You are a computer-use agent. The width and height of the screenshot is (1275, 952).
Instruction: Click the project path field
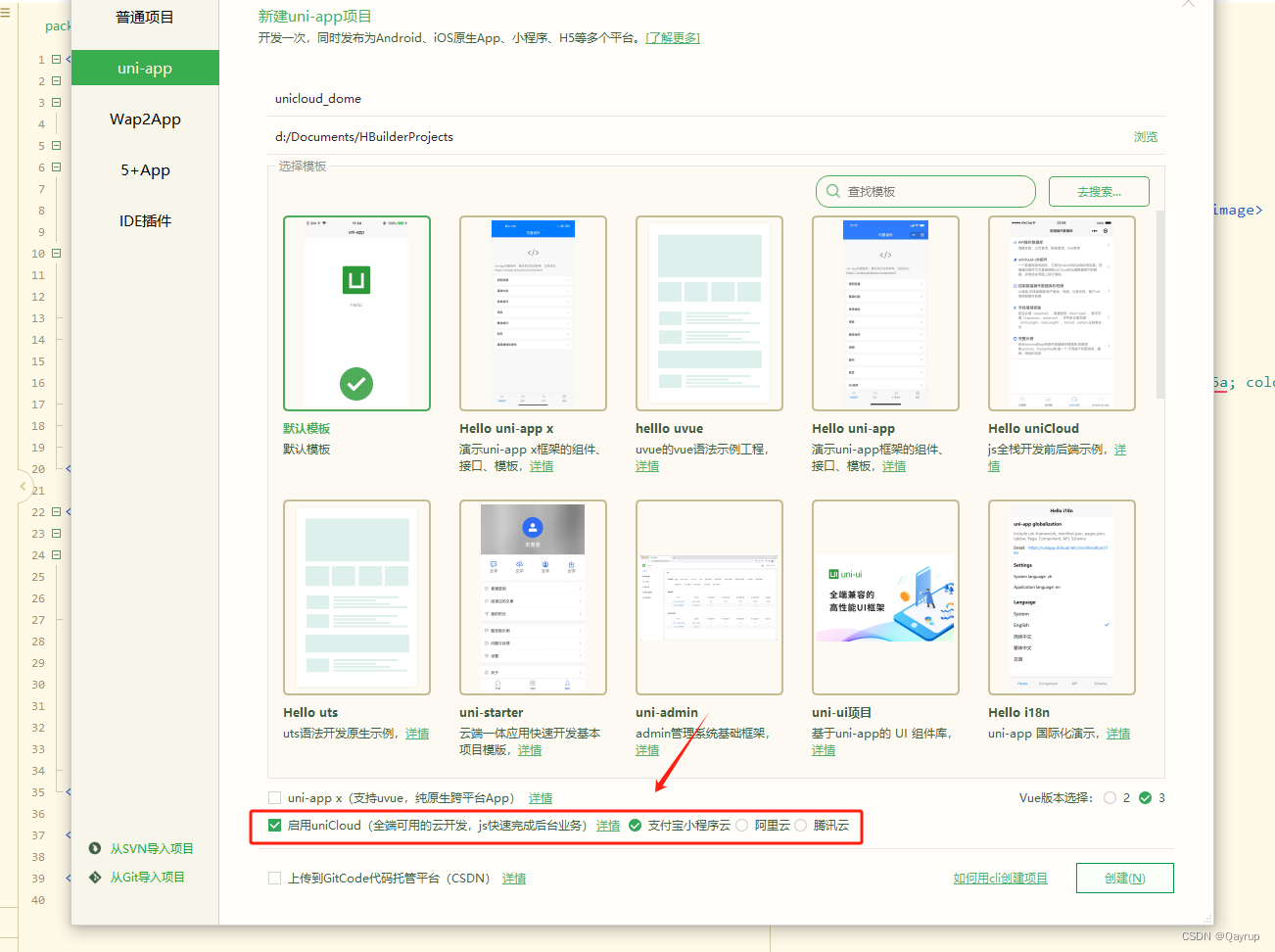pyautogui.click(x=695, y=137)
